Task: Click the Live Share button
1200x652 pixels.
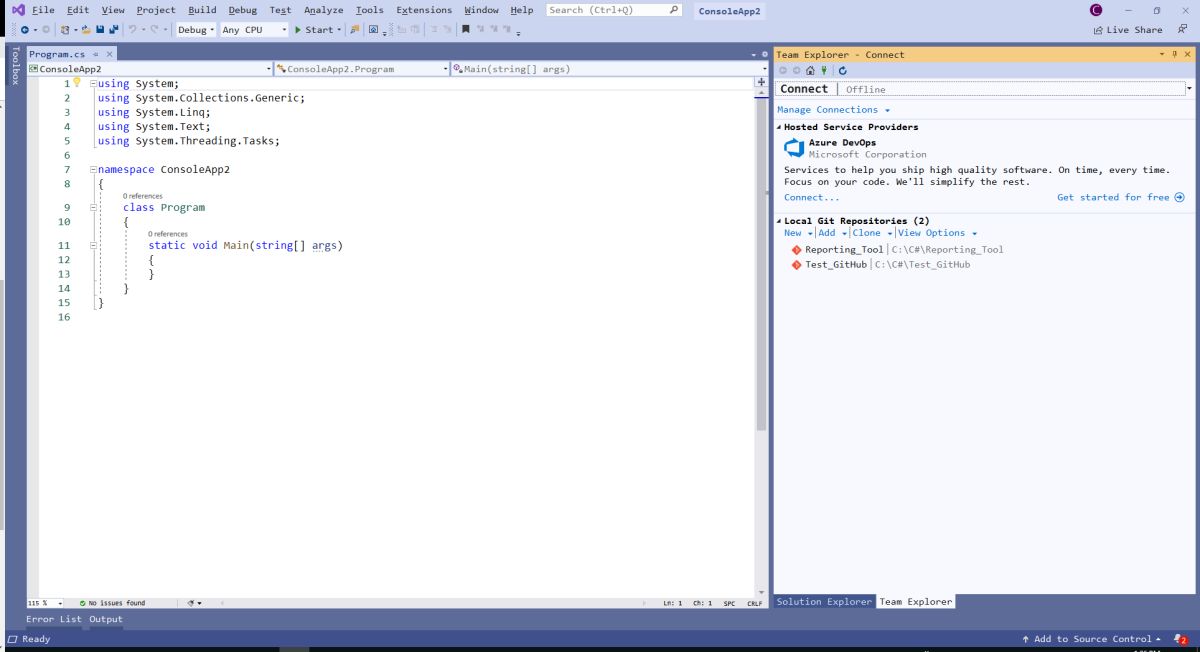Action: point(1129,30)
